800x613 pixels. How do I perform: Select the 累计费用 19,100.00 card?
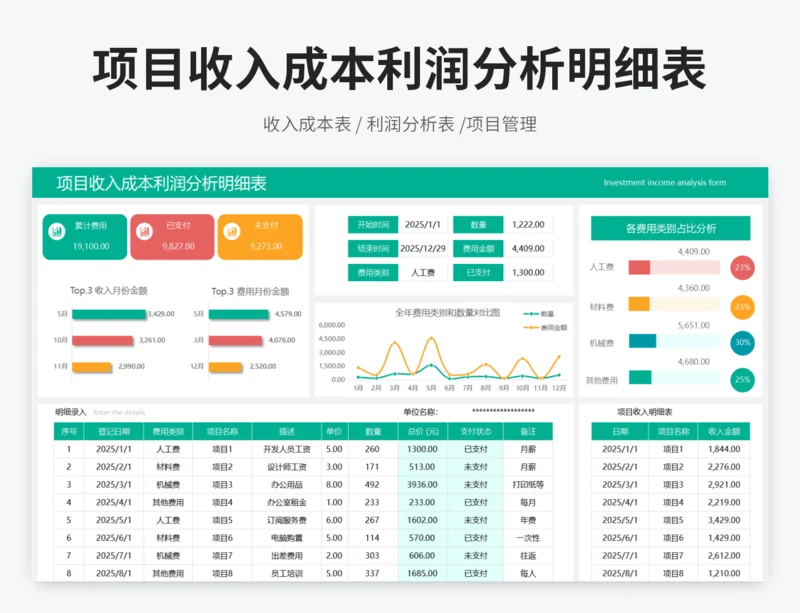(x=85, y=237)
